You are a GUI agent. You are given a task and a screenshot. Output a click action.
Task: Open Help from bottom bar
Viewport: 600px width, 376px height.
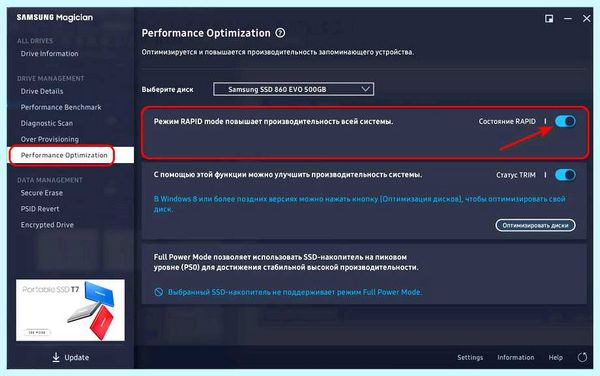pos(556,357)
